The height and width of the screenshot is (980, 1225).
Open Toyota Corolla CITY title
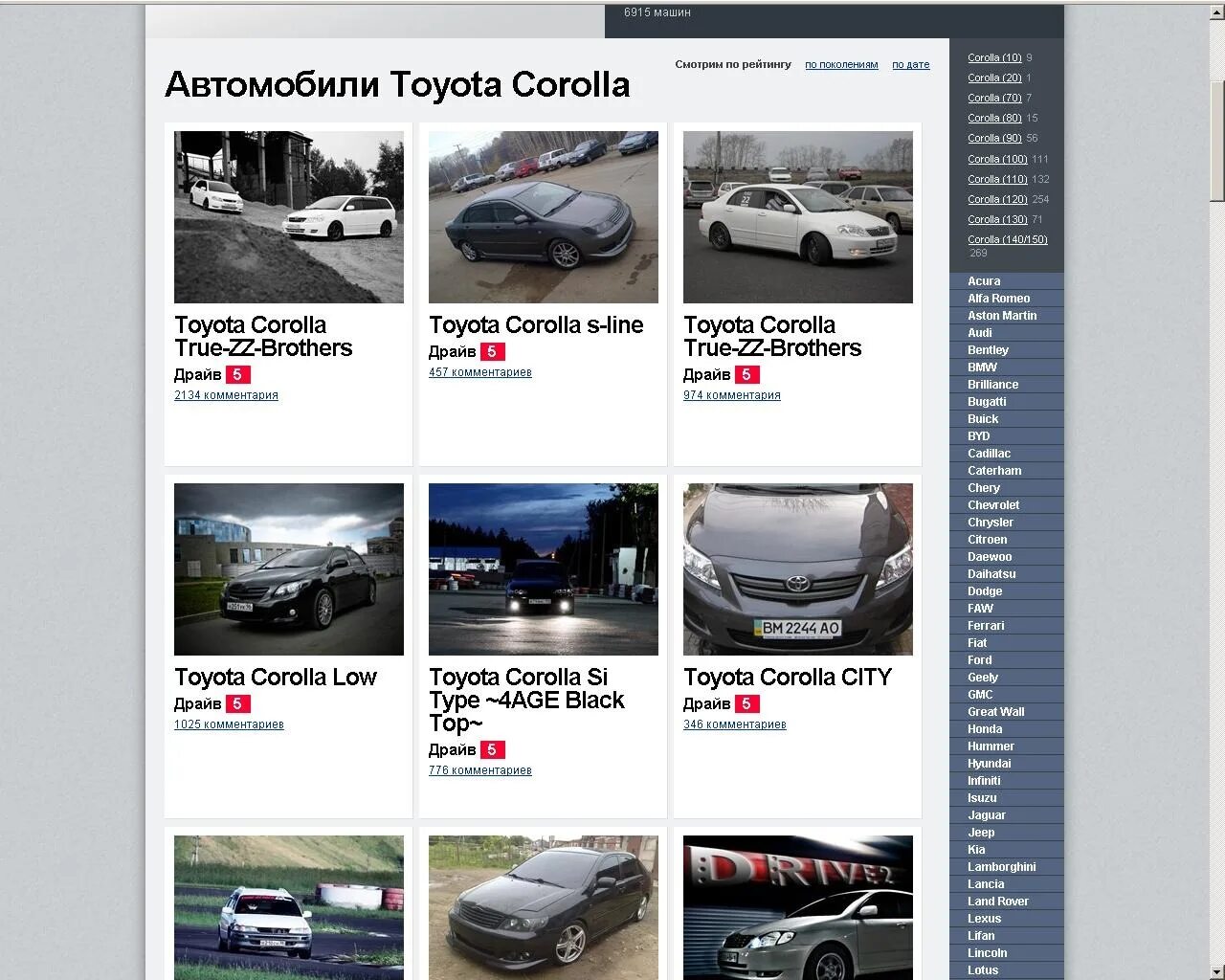[788, 678]
